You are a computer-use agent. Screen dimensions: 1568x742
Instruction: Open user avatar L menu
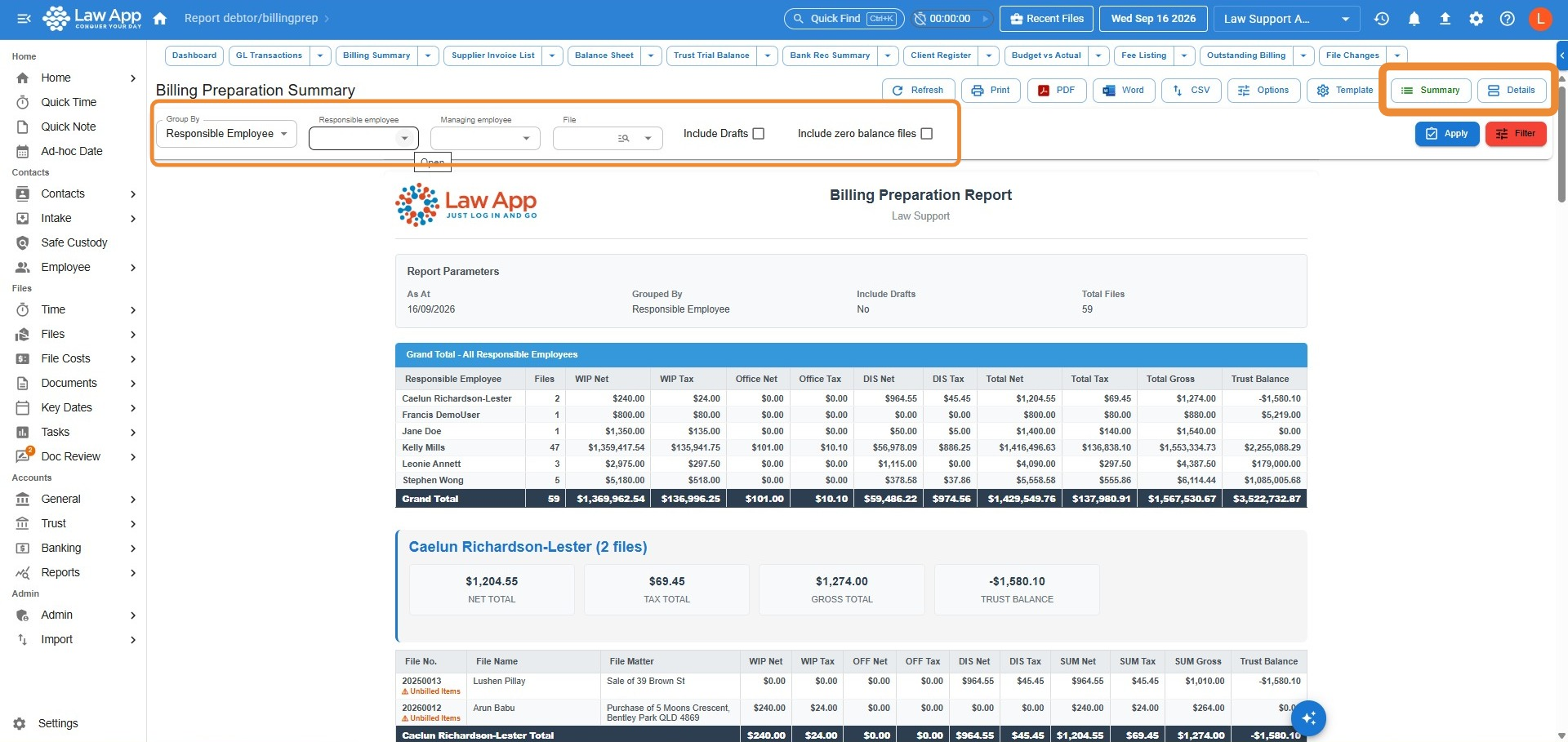click(x=1540, y=18)
